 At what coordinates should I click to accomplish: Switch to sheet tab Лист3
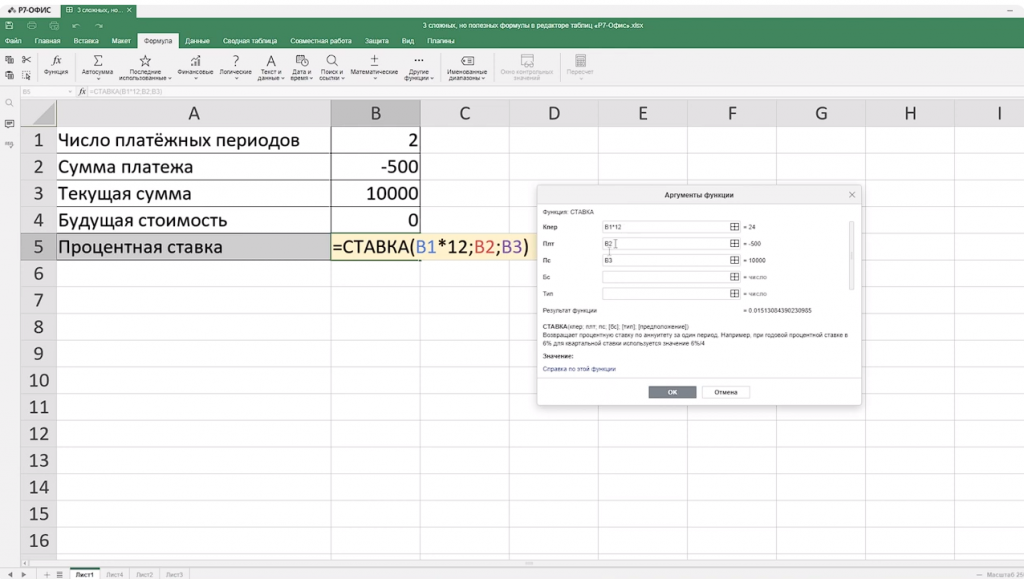[174, 574]
